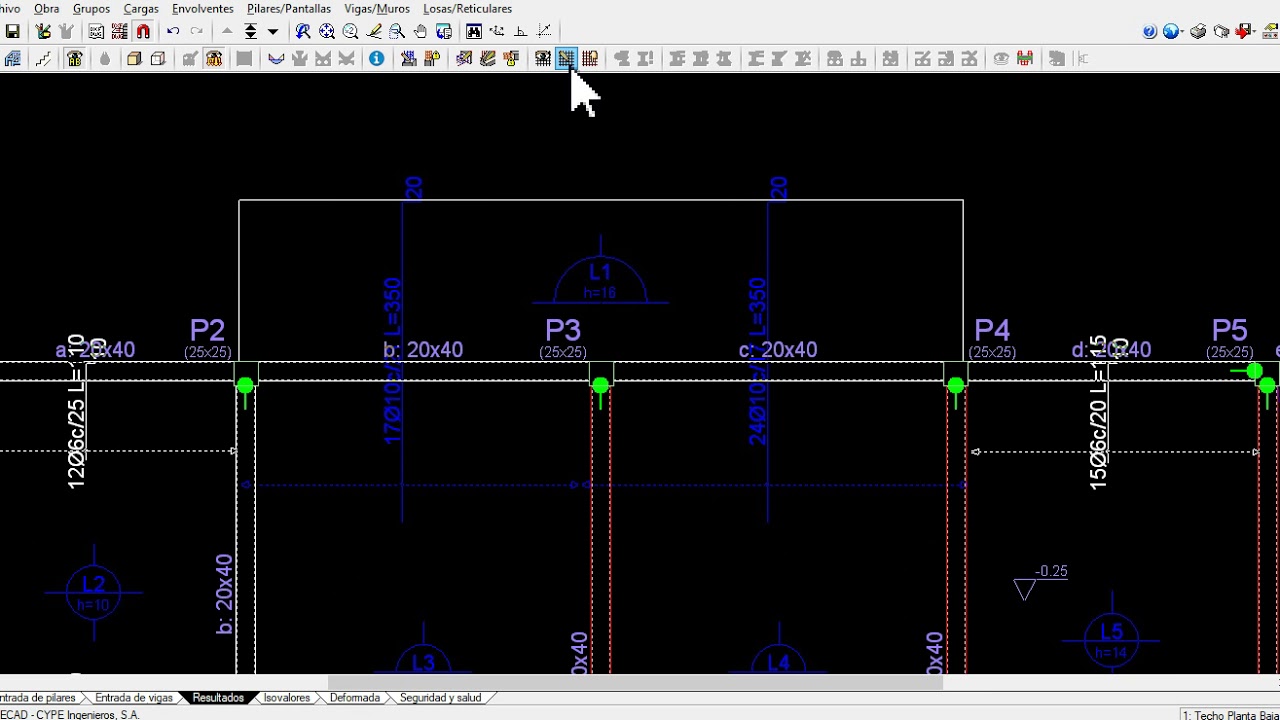The height and width of the screenshot is (720, 1280).
Task: Click the 1: Techo Planta Baja status field
Action: [1230, 715]
